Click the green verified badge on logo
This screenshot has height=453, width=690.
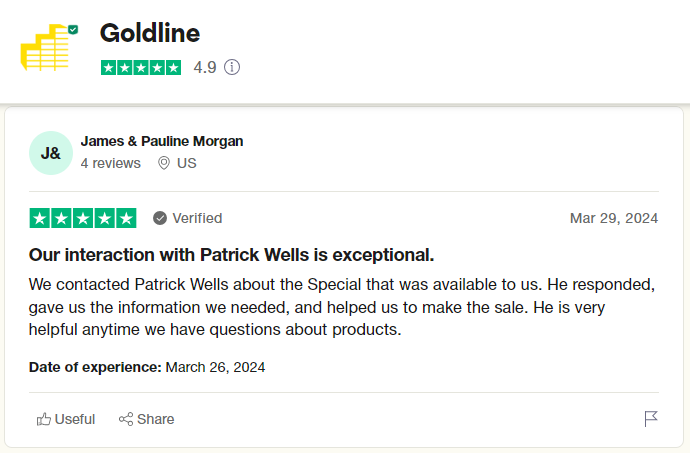coord(73,30)
